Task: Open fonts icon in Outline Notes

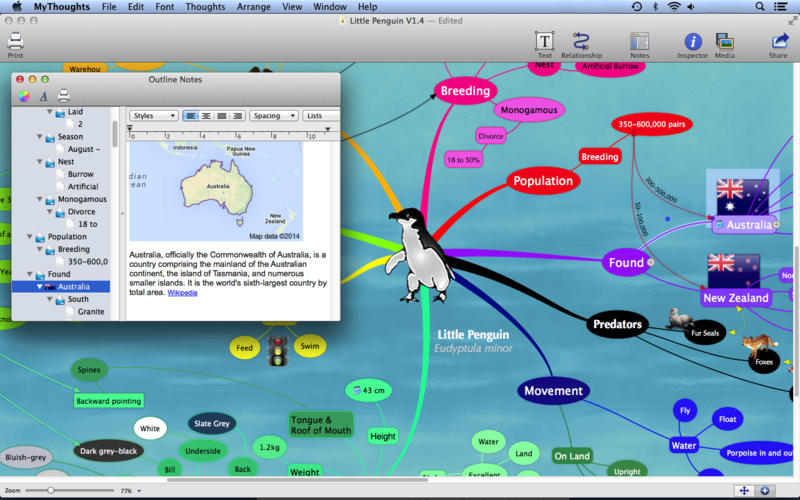Action: [43, 96]
